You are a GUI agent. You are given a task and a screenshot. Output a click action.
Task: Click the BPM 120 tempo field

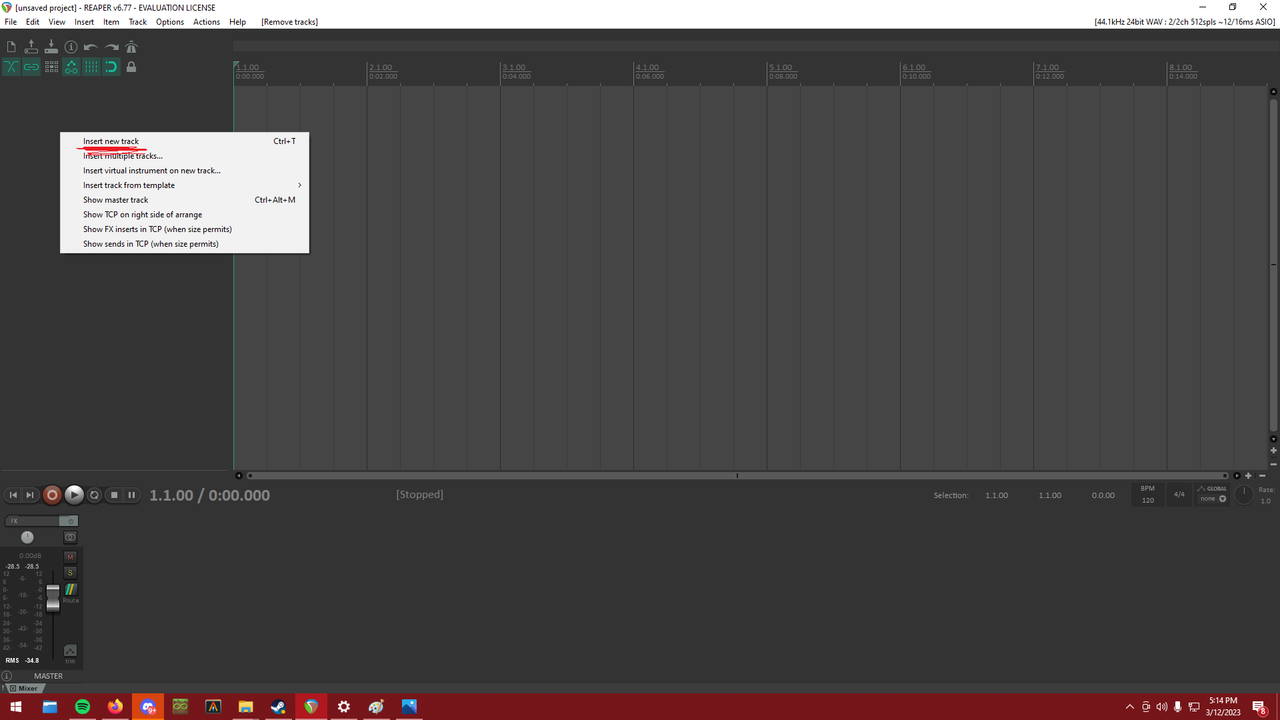coord(1148,495)
